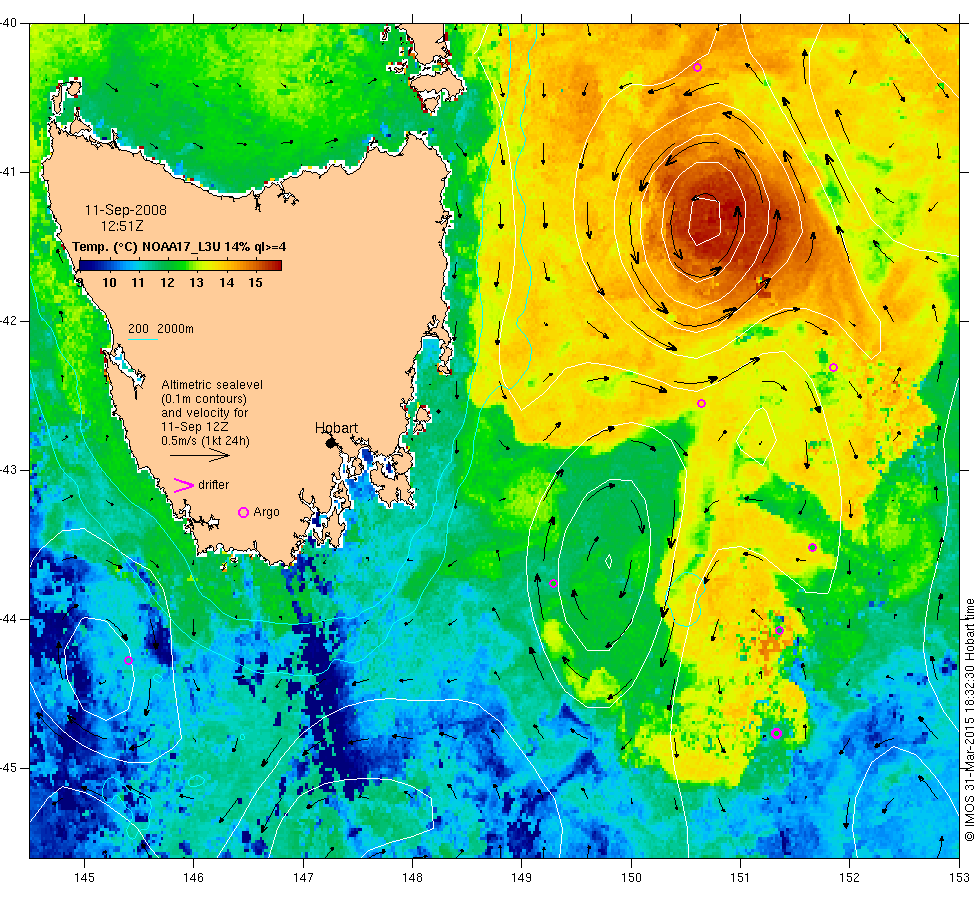The height and width of the screenshot is (900, 980).
Task: Click the cold eddy center diamond contour
Action: tap(608, 561)
